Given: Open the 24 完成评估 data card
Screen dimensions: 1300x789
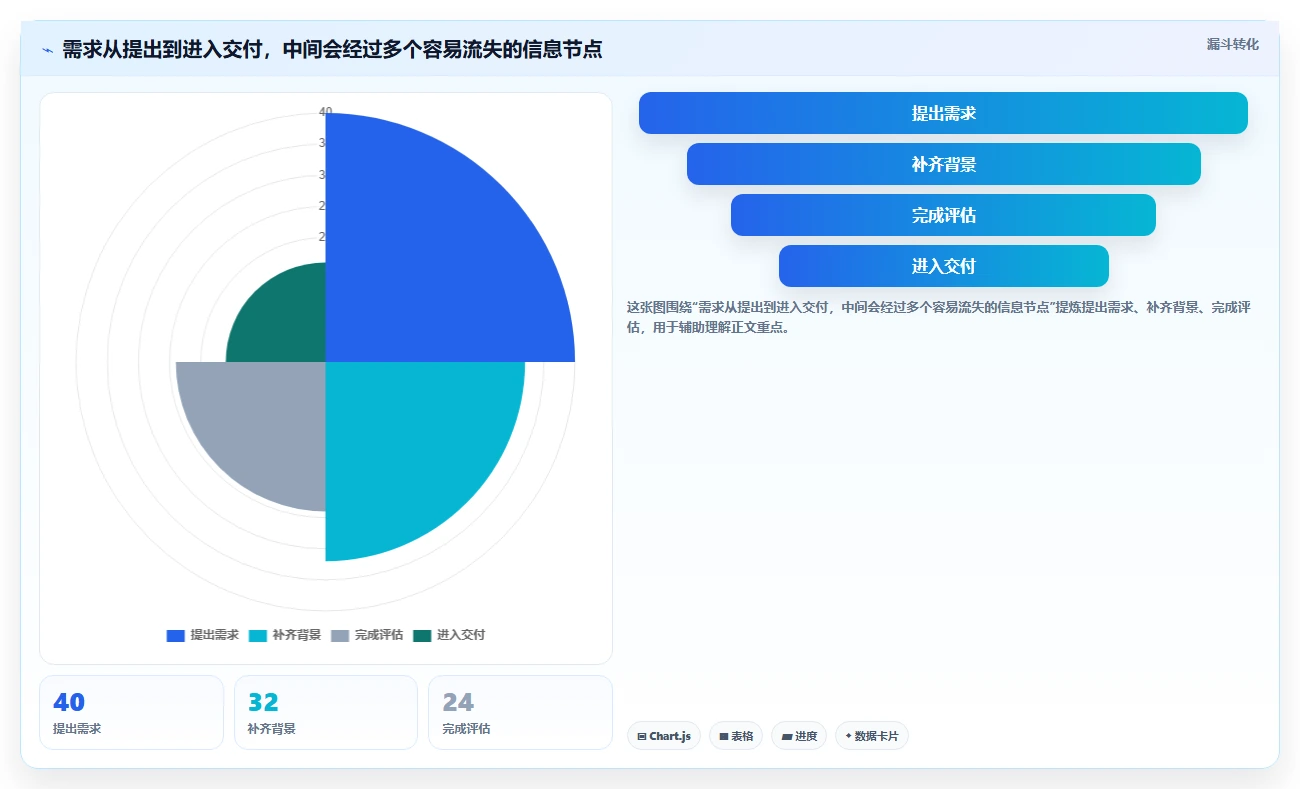Looking at the screenshot, I should [520, 712].
